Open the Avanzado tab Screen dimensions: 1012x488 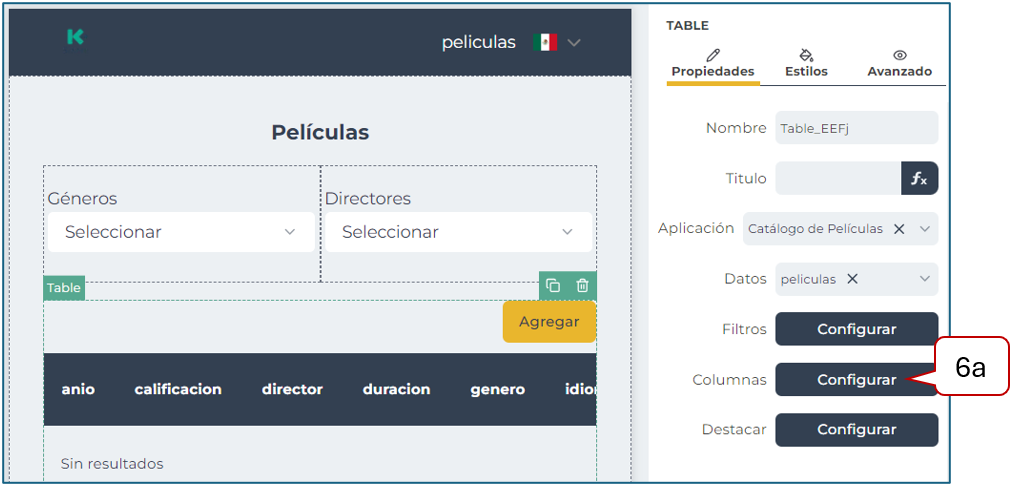point(899,63)
